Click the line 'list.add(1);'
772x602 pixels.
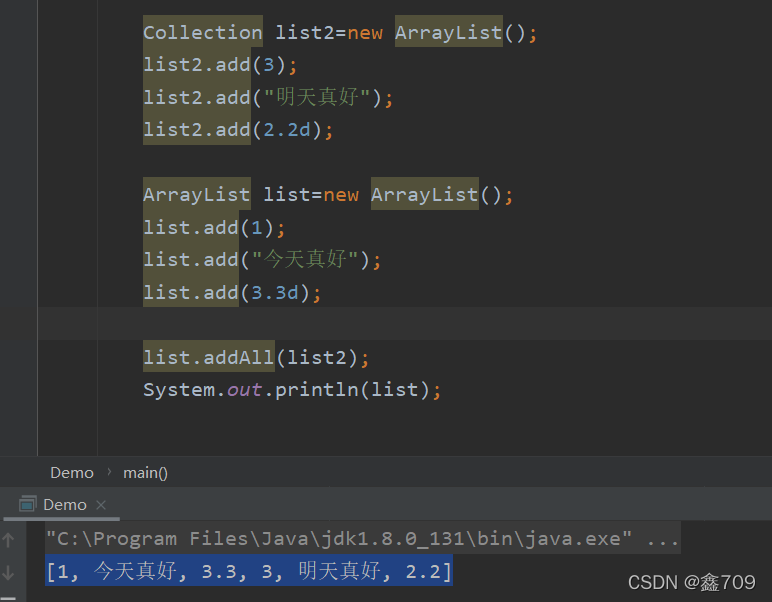pos(214,227)
